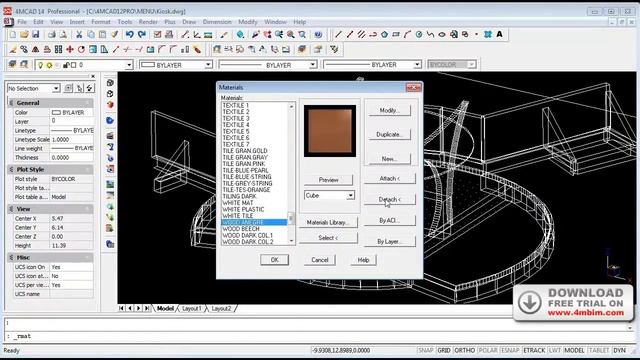Switch to the Layout1 tab
This screenshot has height=360, width=640.
click(x=191, y=309)
